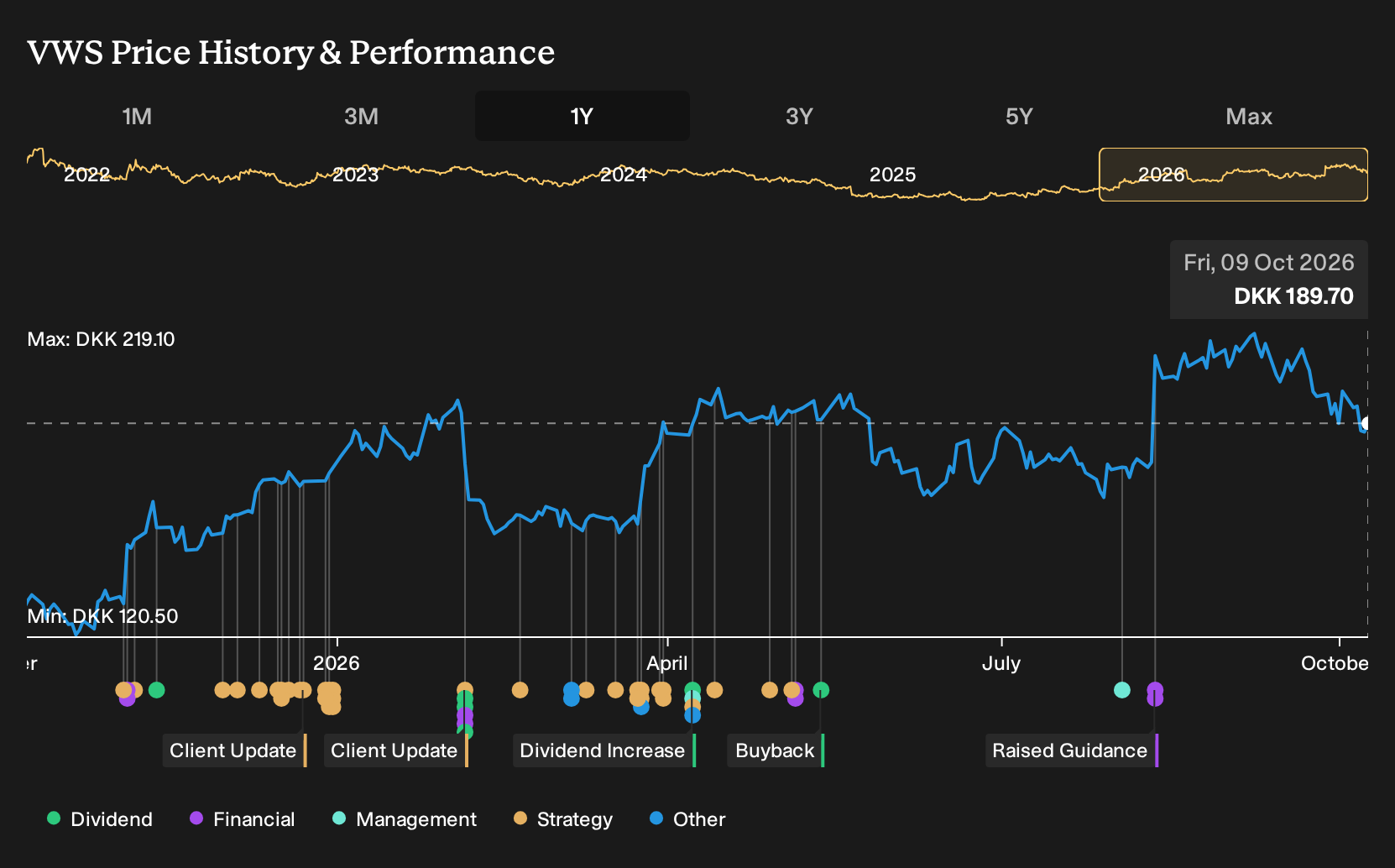Click the Max: DKK 219.10 label
This screenshot has width=1395, height=868.
click(x=102, y=339)
